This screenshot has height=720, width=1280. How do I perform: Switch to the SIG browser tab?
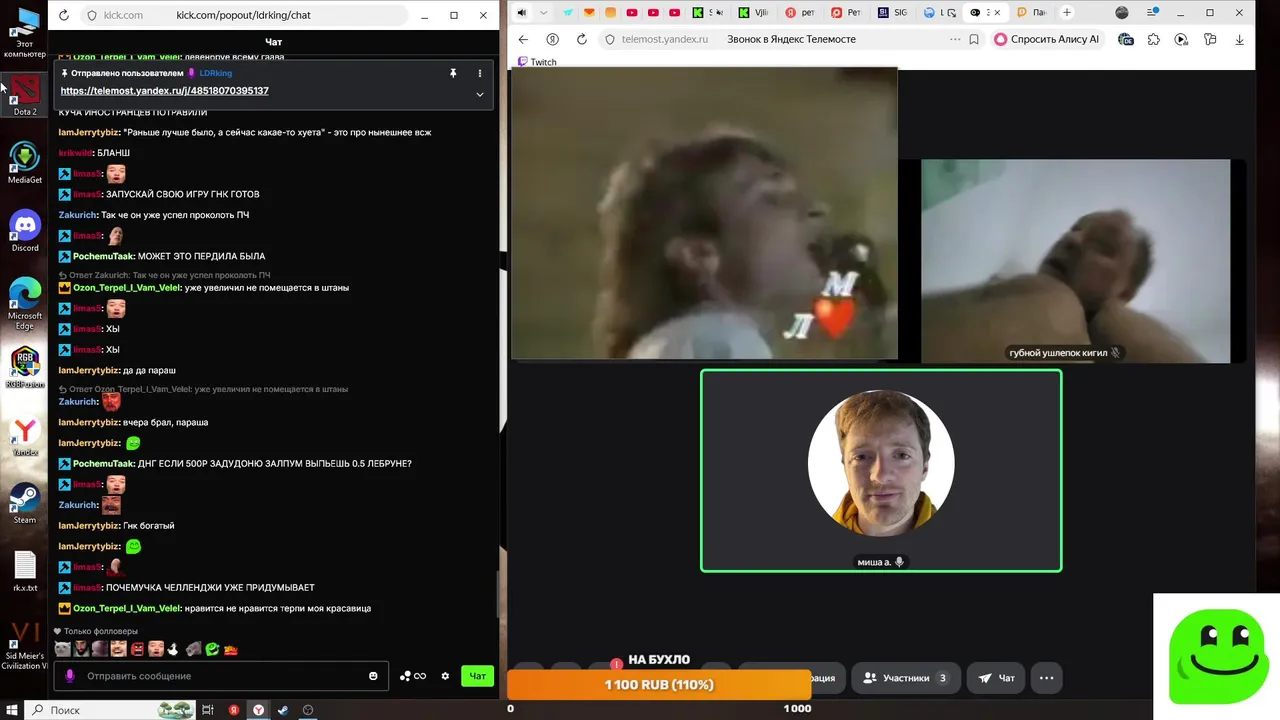pos(892,13)
